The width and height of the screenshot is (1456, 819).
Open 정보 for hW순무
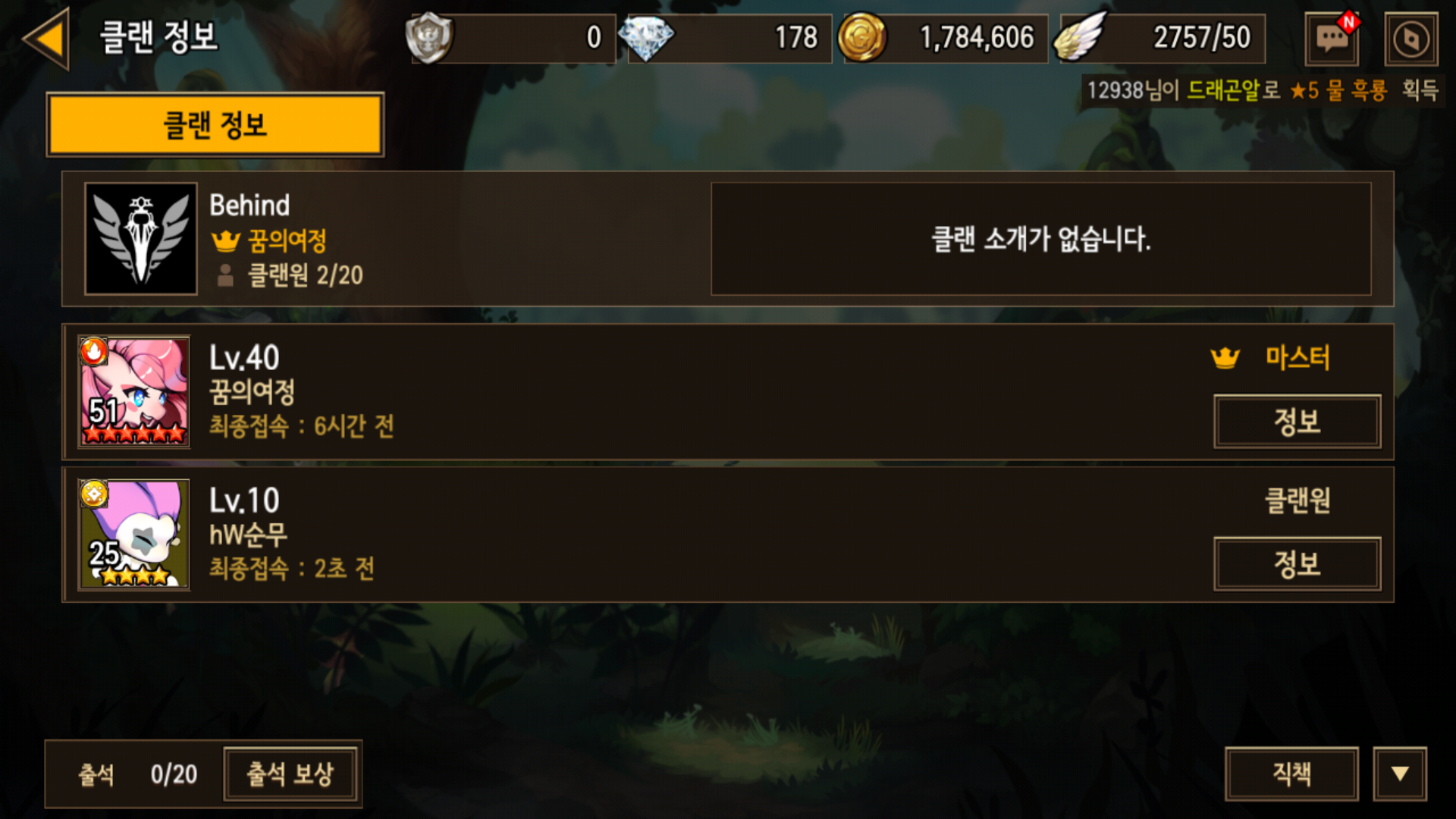1297,564
